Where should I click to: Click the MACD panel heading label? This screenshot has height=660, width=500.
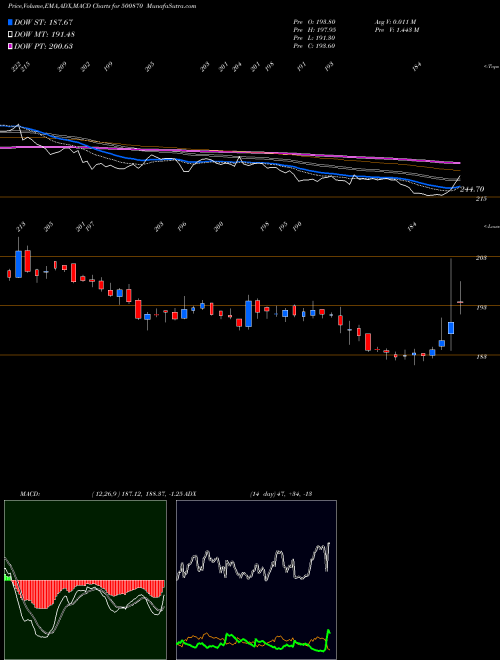coord(30,494)
